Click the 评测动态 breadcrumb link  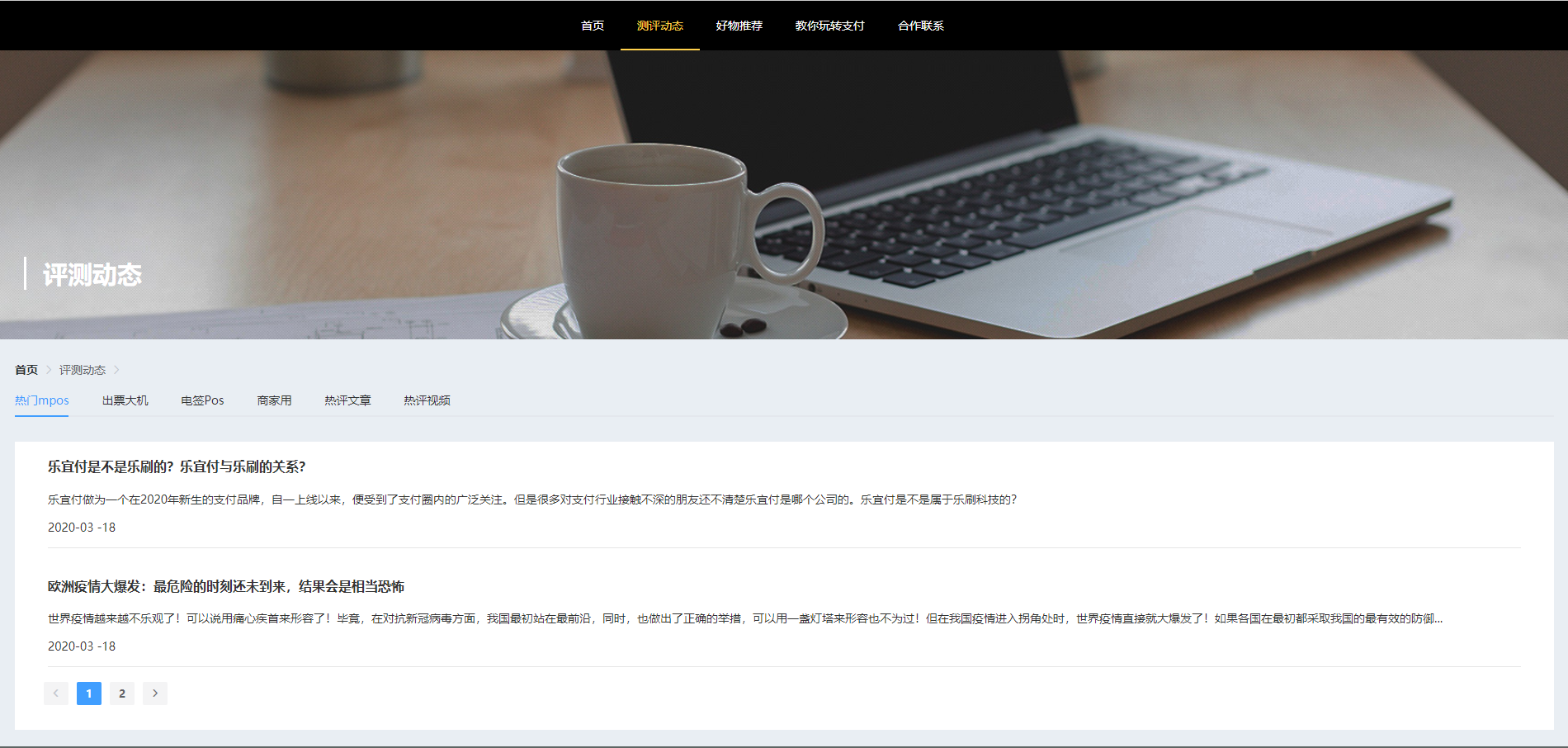pyautogui.click(x=83, y=370)
